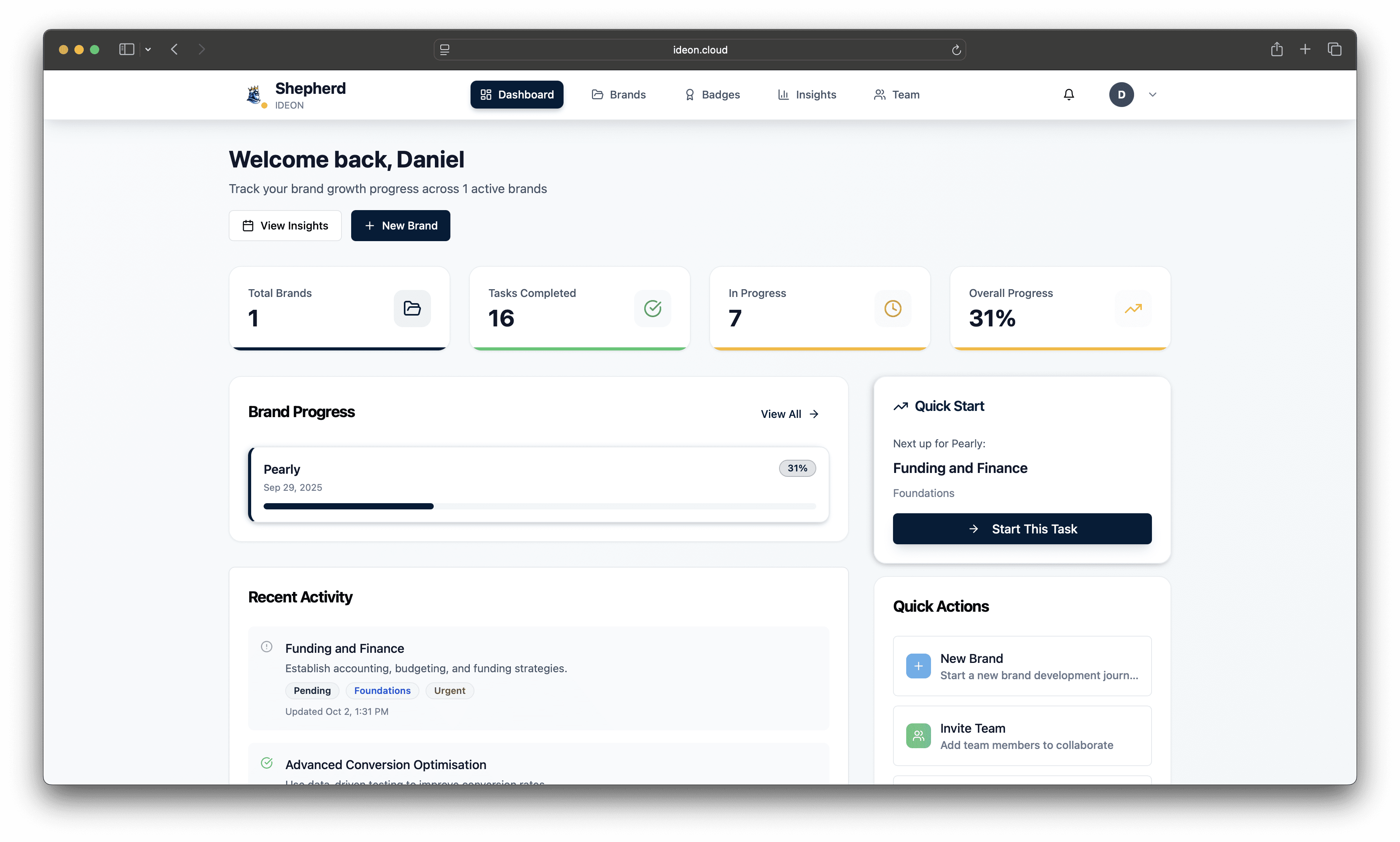Open the Insights navigation tab

point(807,95)
